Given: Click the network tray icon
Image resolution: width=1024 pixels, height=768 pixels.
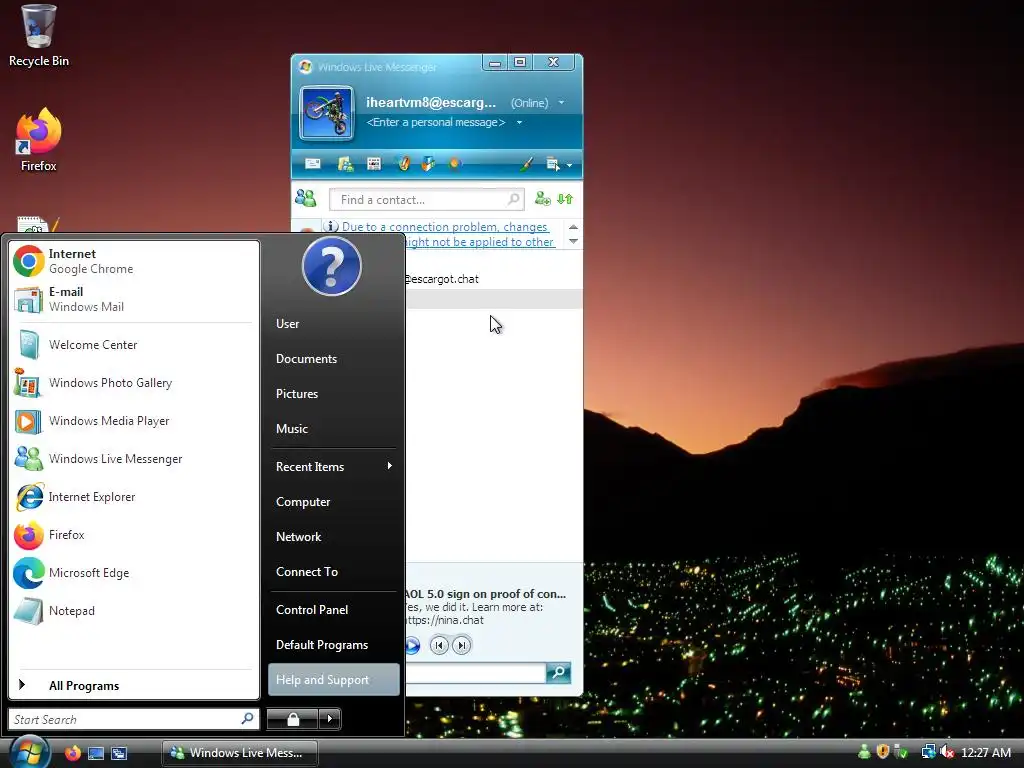Looking at the screenshot, I should click(928, 752).
